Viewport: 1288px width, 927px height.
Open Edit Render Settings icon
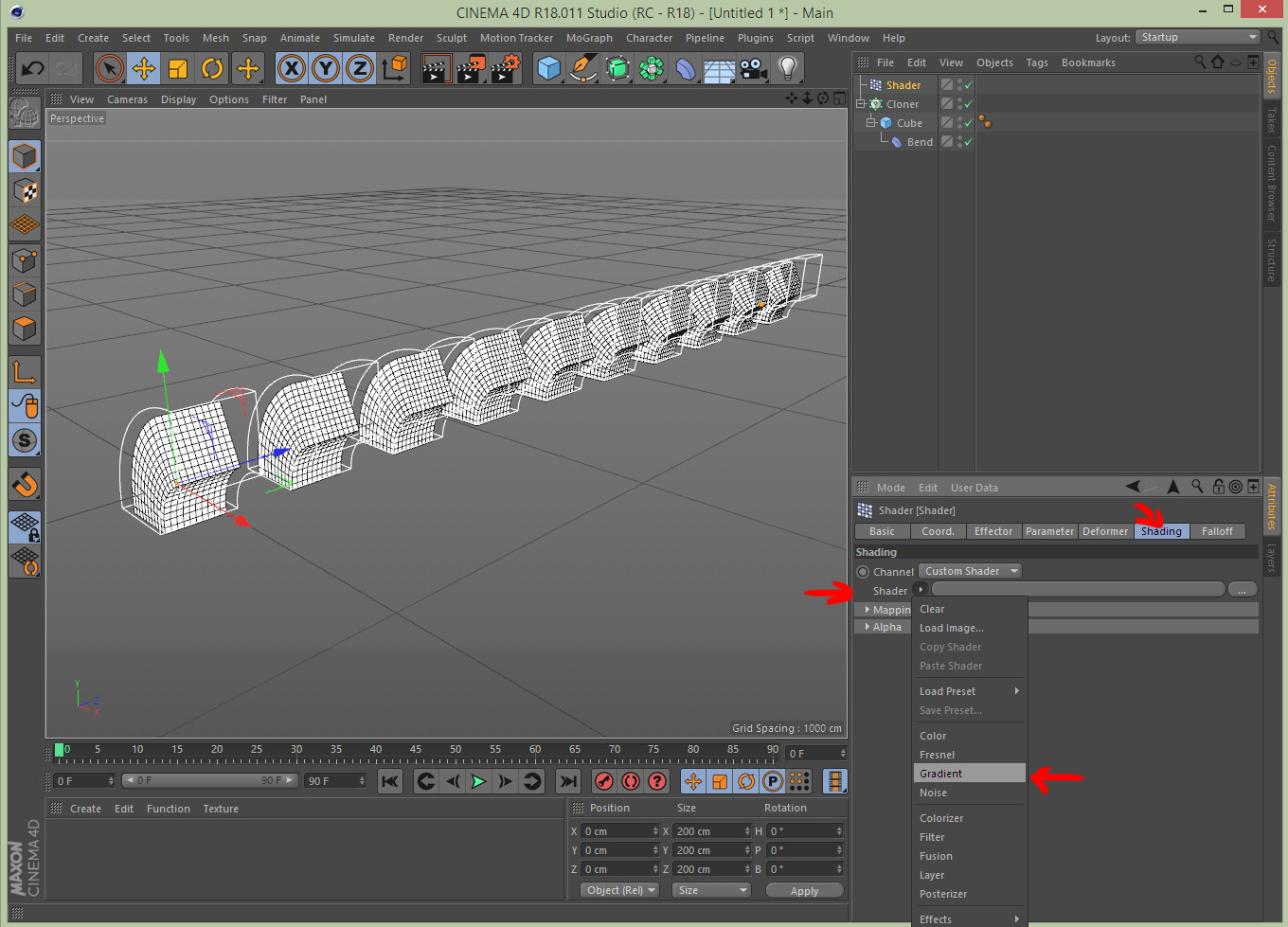point(506,68)
